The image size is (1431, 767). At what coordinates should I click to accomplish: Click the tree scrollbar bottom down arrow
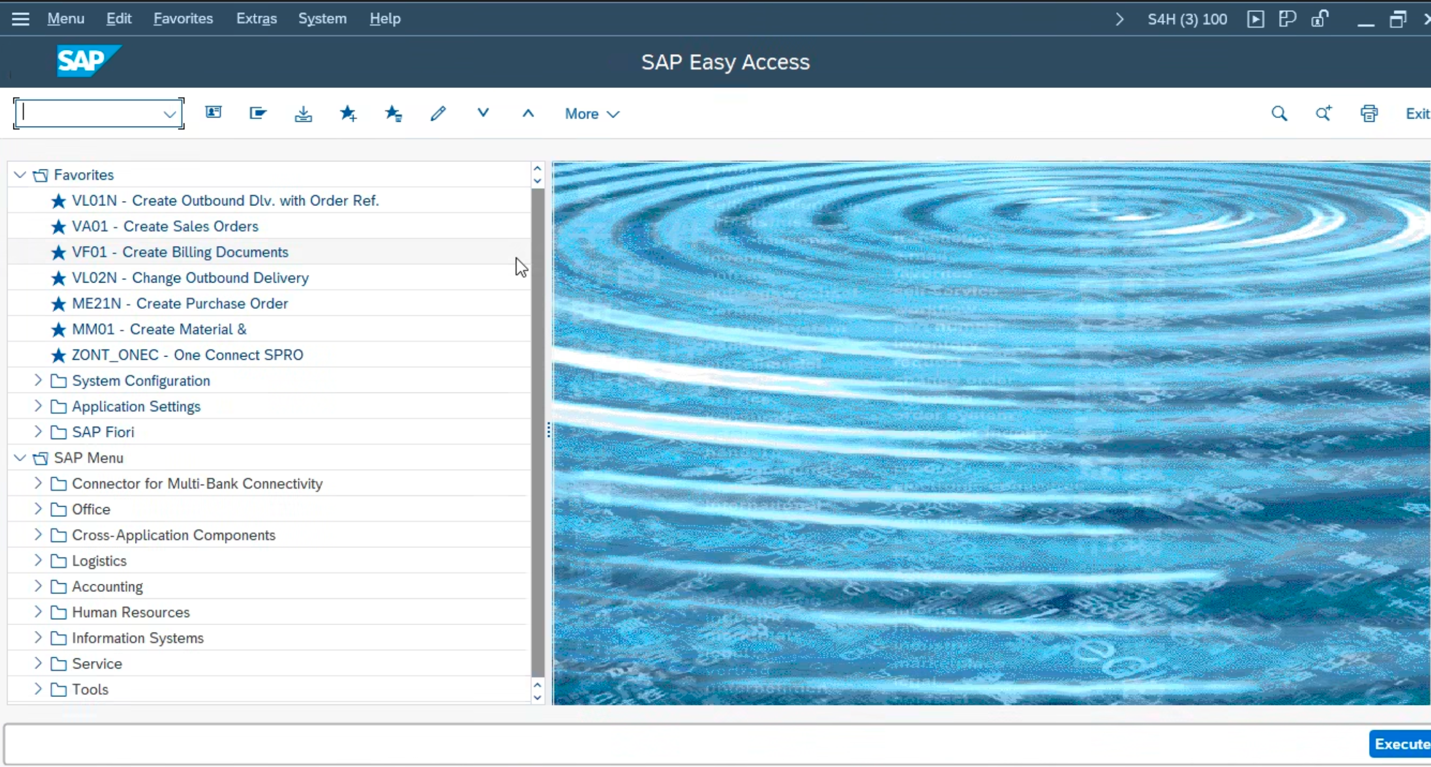coord(537,697)
